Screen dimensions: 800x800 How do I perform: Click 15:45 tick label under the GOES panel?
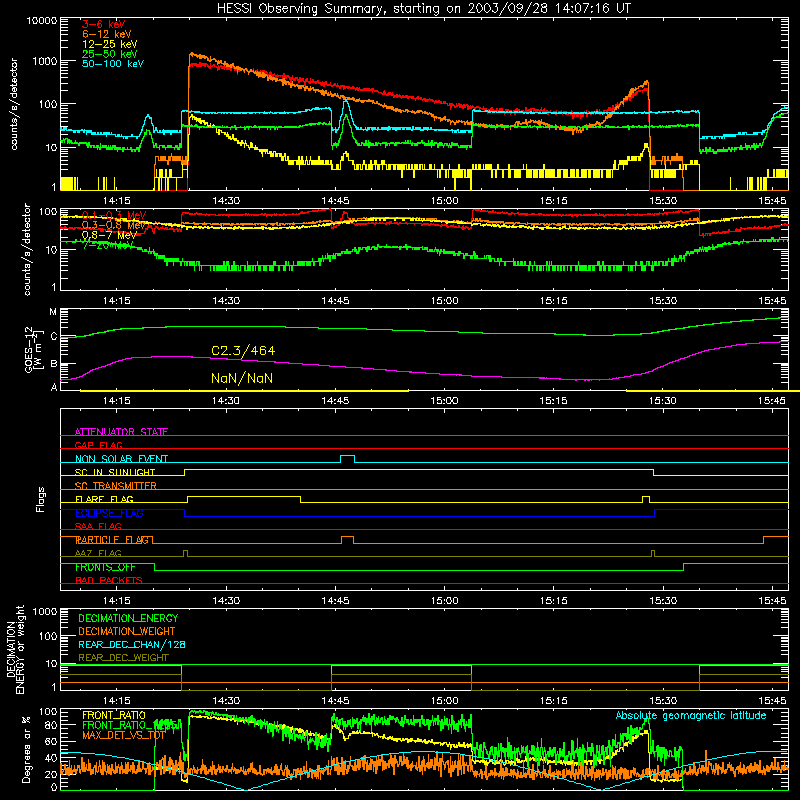coord(772,401)
